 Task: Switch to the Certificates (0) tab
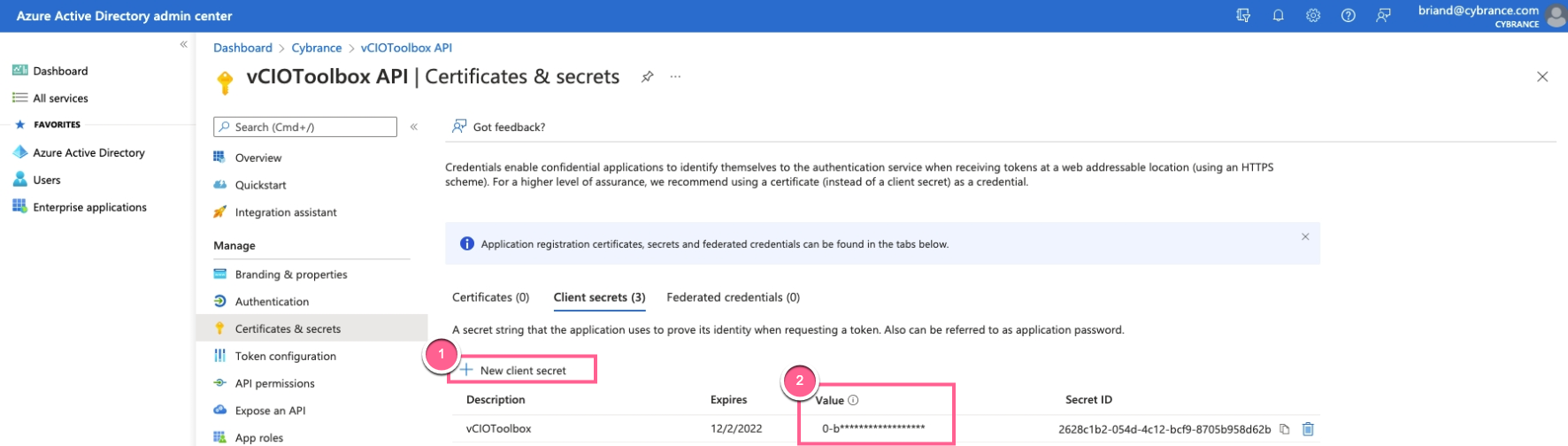point(491,297)
